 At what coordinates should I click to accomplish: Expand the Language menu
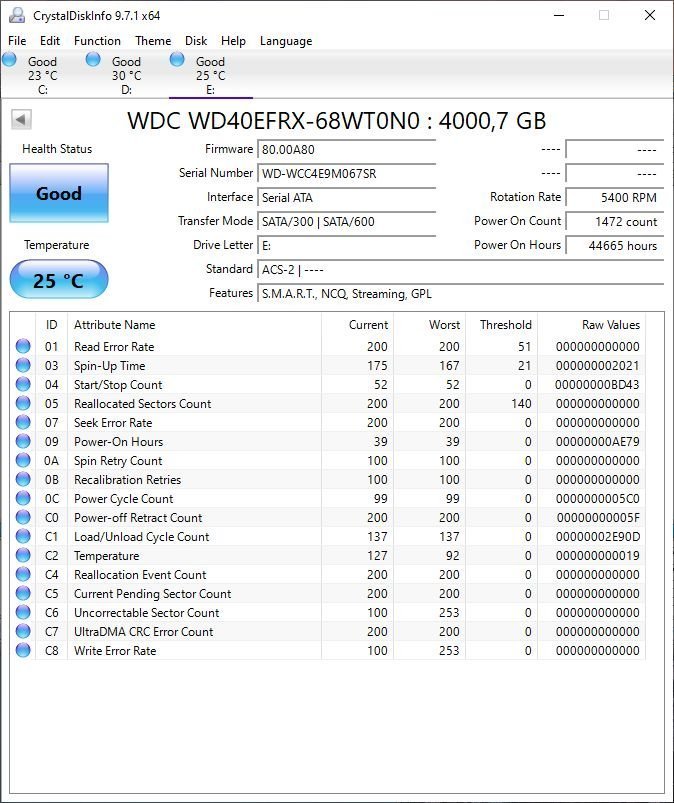286,41
